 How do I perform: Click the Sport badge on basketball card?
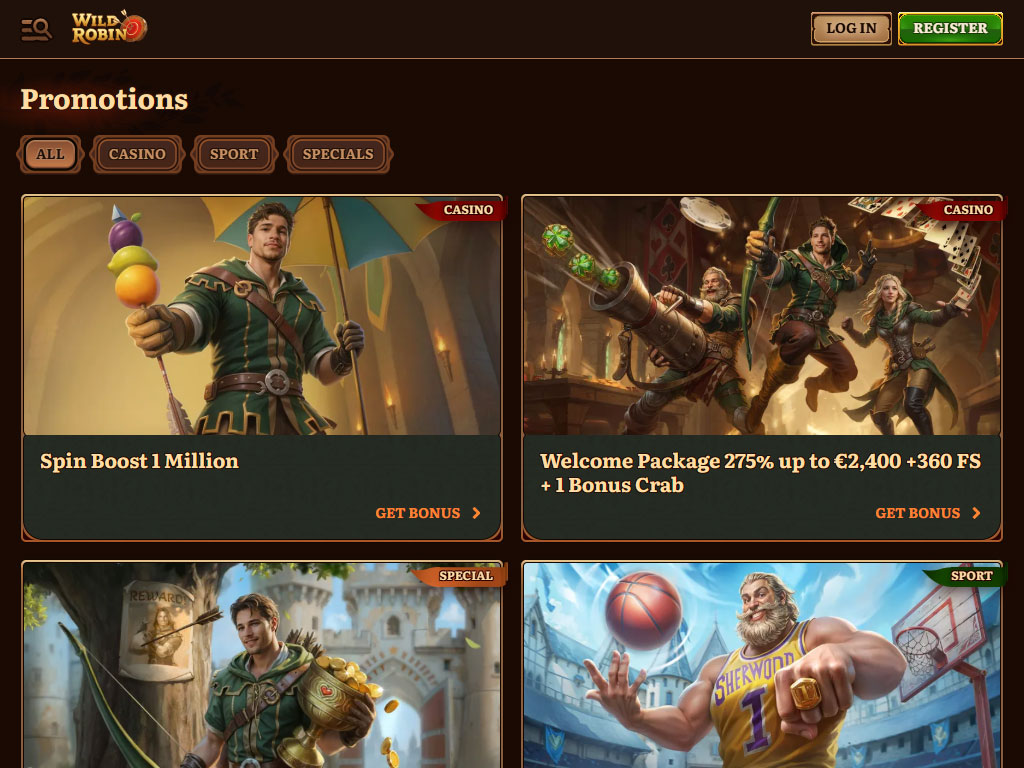click(968, 575)
